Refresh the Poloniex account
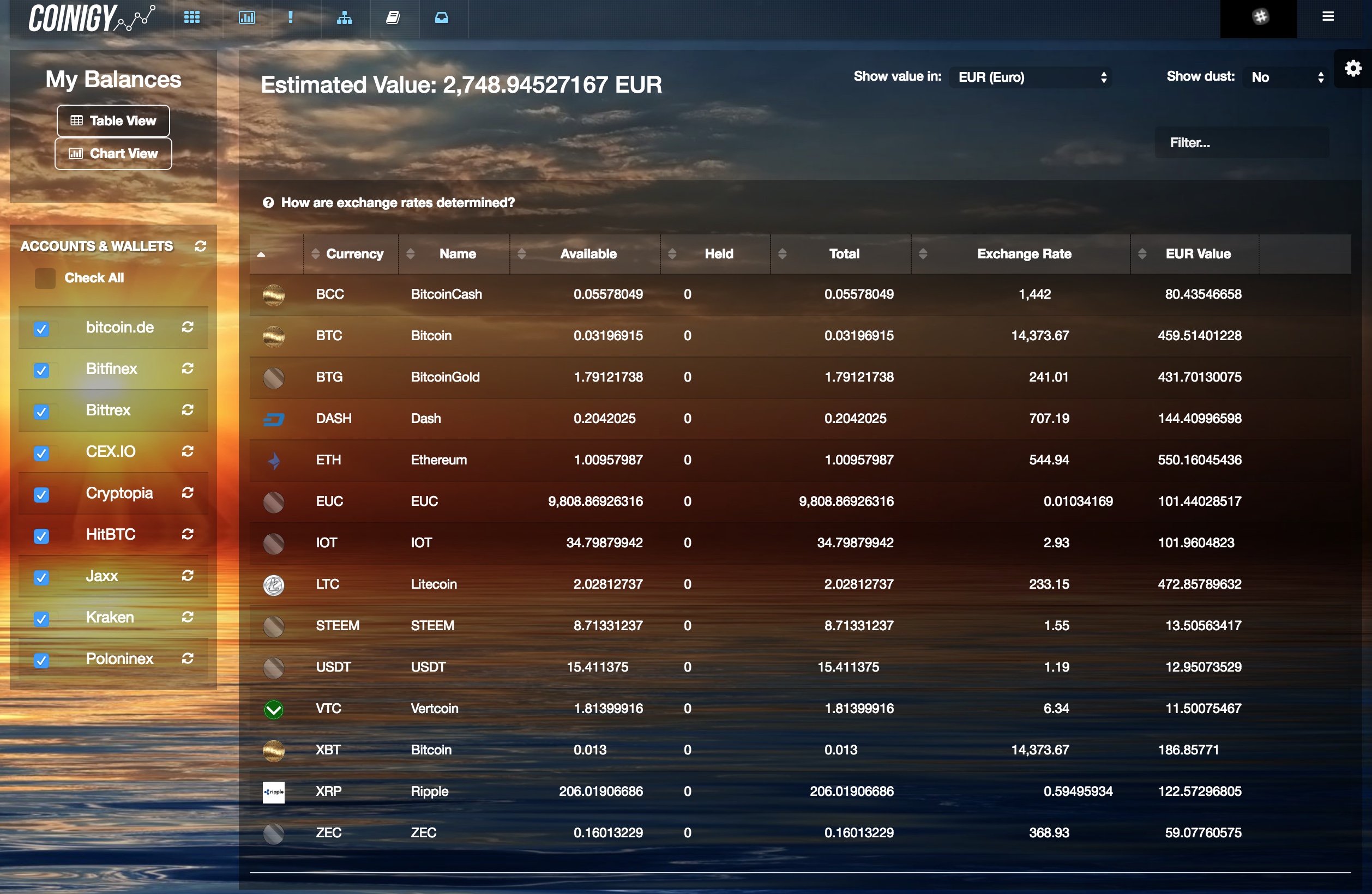 [x=188, y=659]
